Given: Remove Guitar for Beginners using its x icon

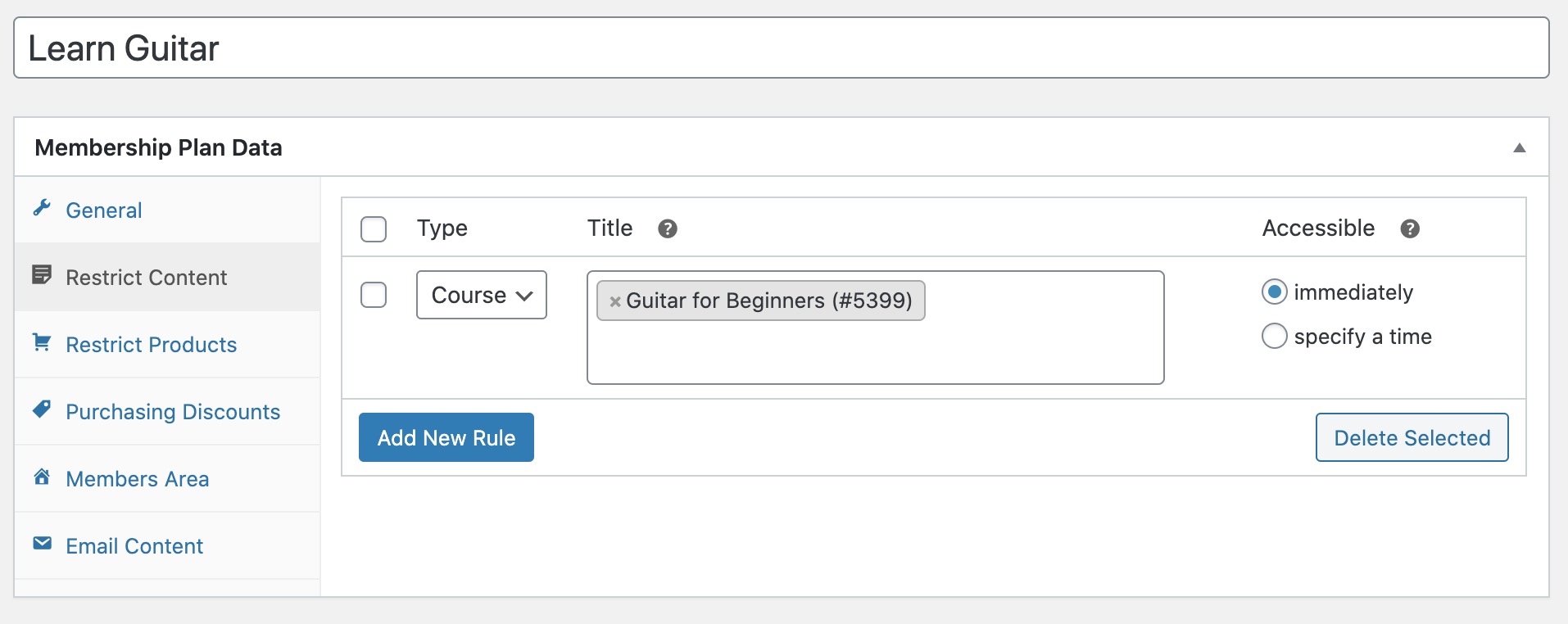Looking at the screenshot, I should point(615,301).
